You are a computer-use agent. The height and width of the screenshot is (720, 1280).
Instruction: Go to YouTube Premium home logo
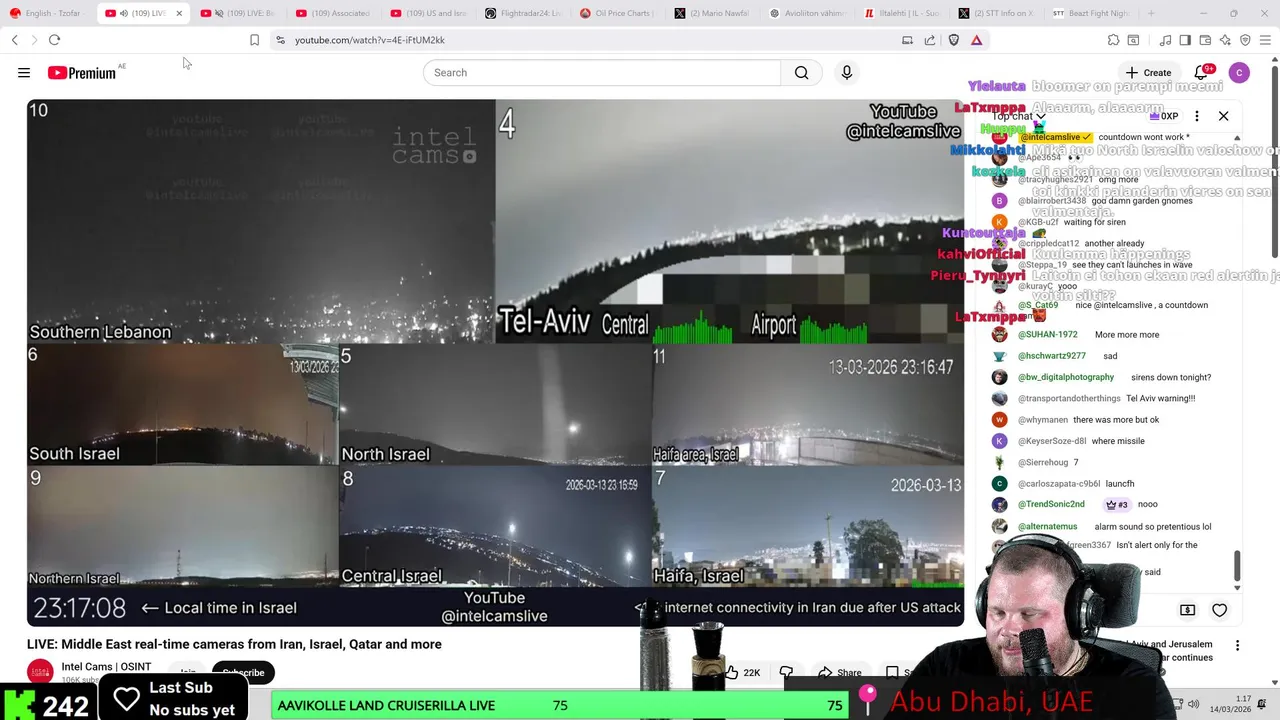coord(81,72)
